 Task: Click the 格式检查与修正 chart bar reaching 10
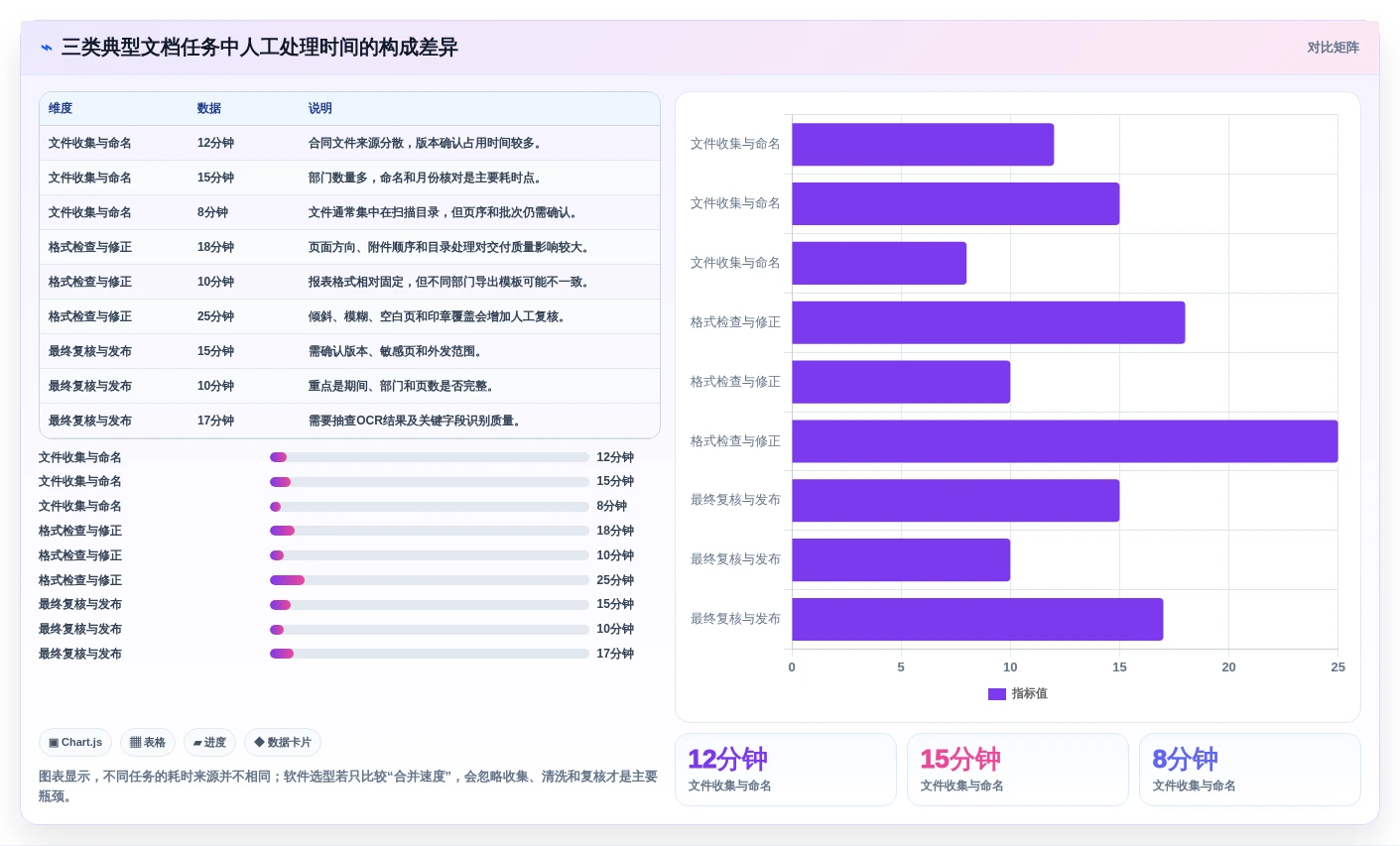901,382
